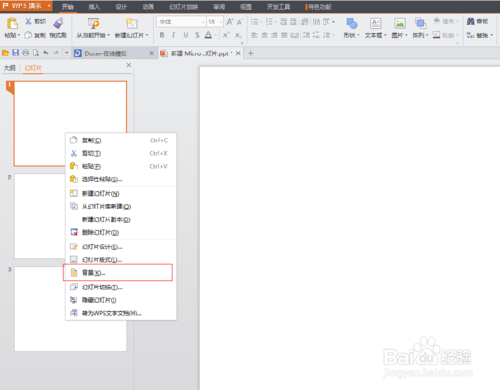Close the Docer templates tab
Viewport: 500px width, 390px height.
tap(152, 53)
